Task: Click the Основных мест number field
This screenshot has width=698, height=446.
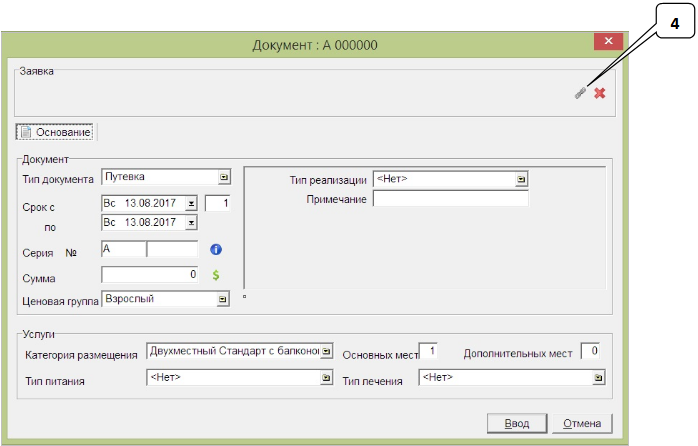Action: coord(428,351)
